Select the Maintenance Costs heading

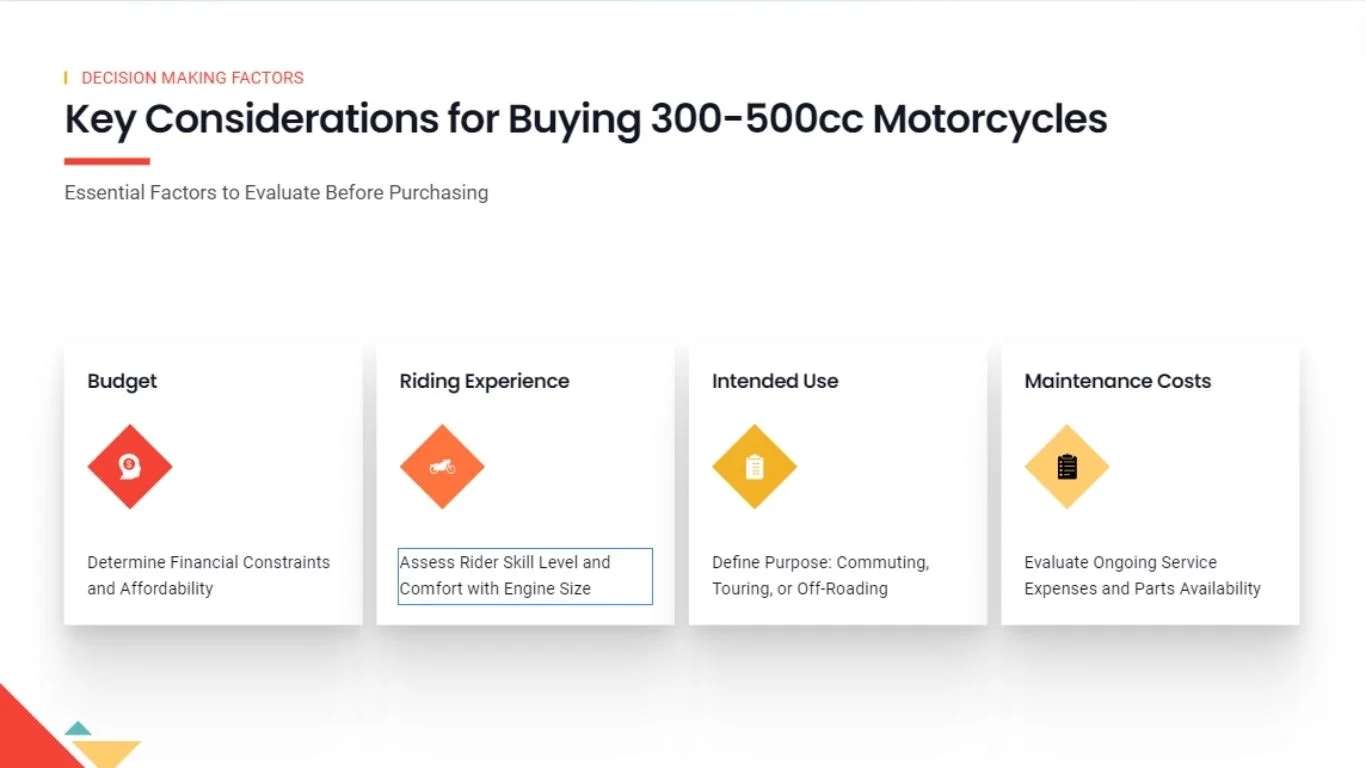1117,381
